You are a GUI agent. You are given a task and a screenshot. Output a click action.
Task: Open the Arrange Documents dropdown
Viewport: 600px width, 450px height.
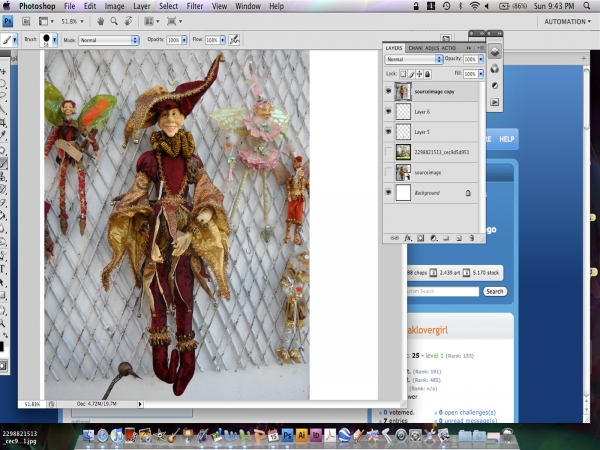point(152,21)
